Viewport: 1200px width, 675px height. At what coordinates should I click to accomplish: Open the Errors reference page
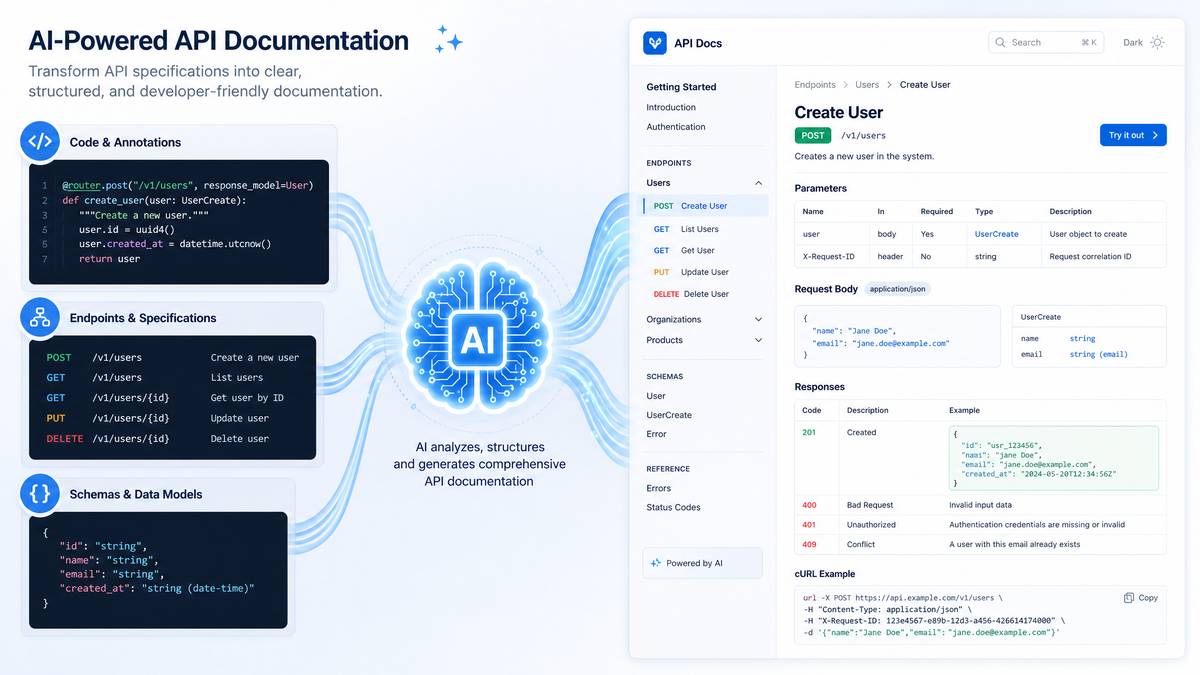659,488
